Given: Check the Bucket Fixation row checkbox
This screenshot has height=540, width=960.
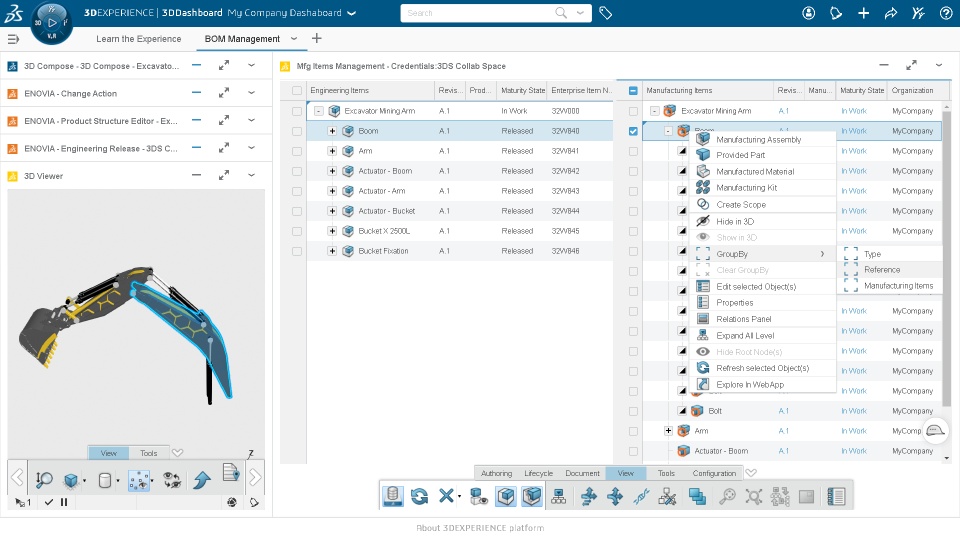Looking at the screenshot, I should [x=297, y=252].
